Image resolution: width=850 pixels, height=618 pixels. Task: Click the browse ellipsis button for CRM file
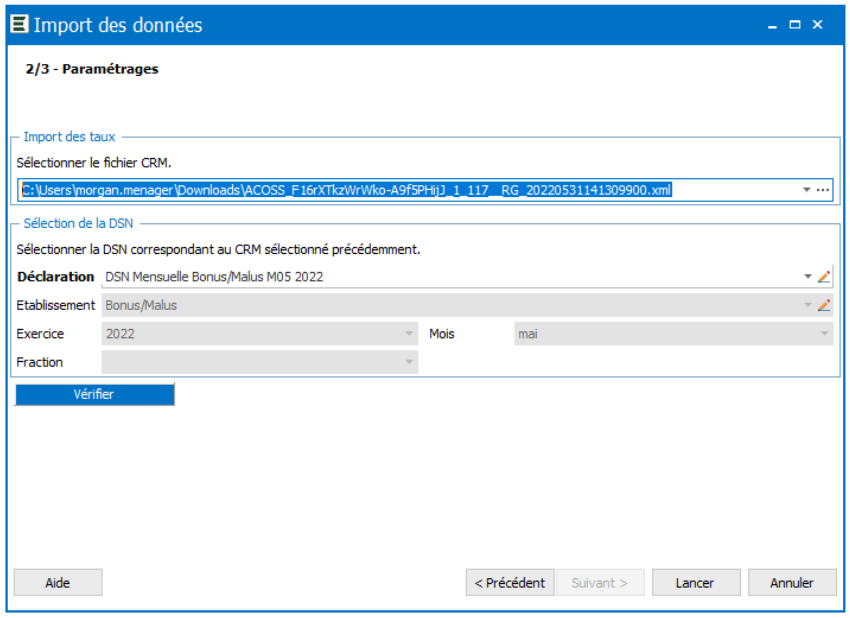[x=823, y=190]
